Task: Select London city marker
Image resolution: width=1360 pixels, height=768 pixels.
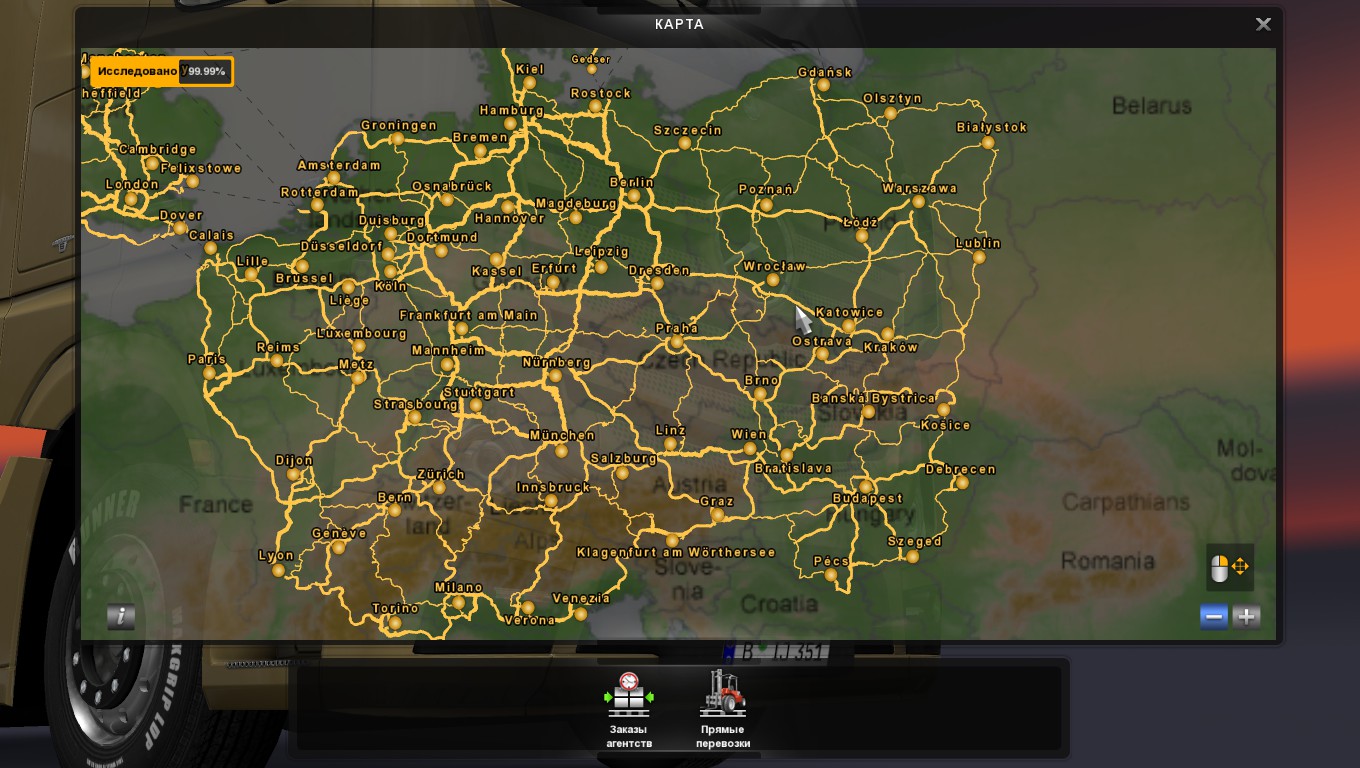Action: pos(131,199)
